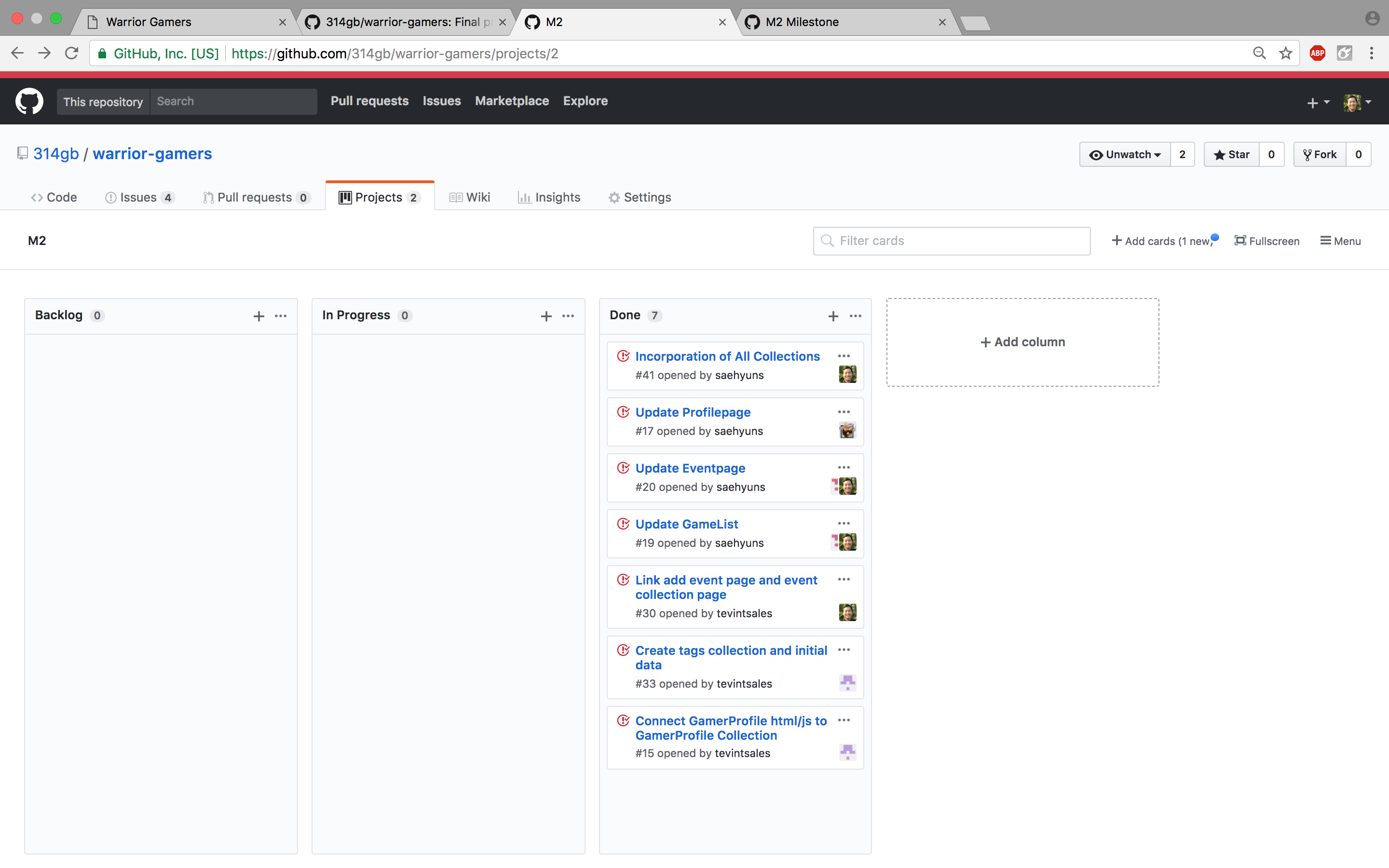Open the Settings tab
The image size is (1389, 868).
pos(640,197)
